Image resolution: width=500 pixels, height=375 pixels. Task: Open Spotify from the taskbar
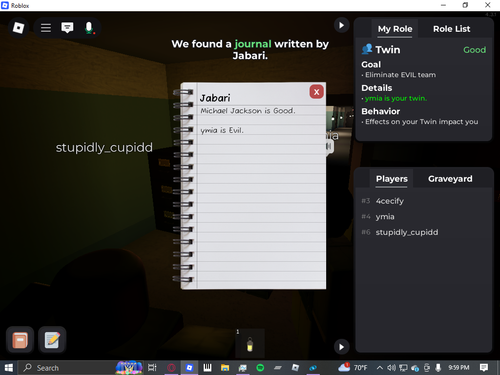[260, 368]
